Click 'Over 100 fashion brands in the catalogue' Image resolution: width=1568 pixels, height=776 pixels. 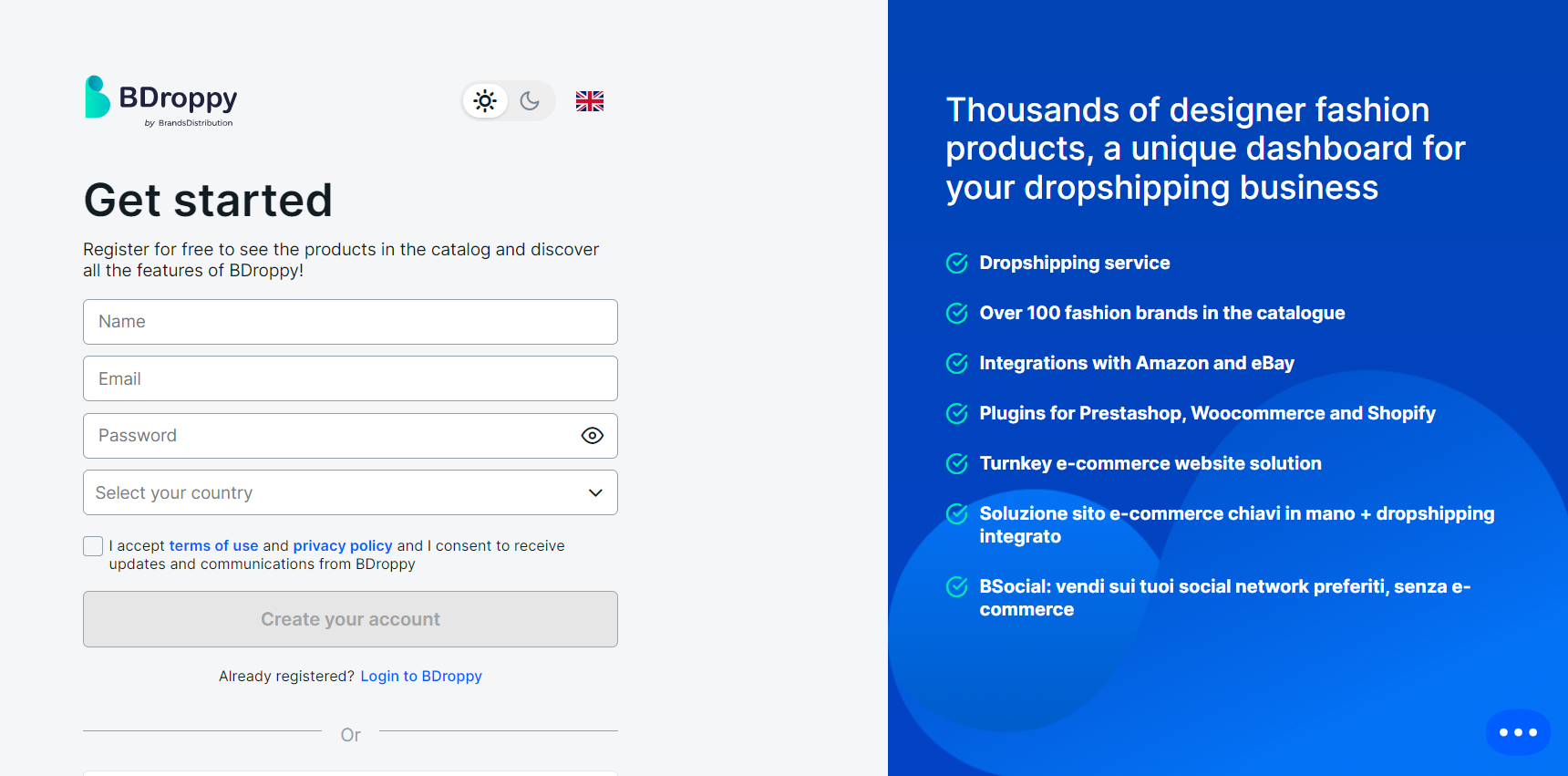coord(1162,313)
